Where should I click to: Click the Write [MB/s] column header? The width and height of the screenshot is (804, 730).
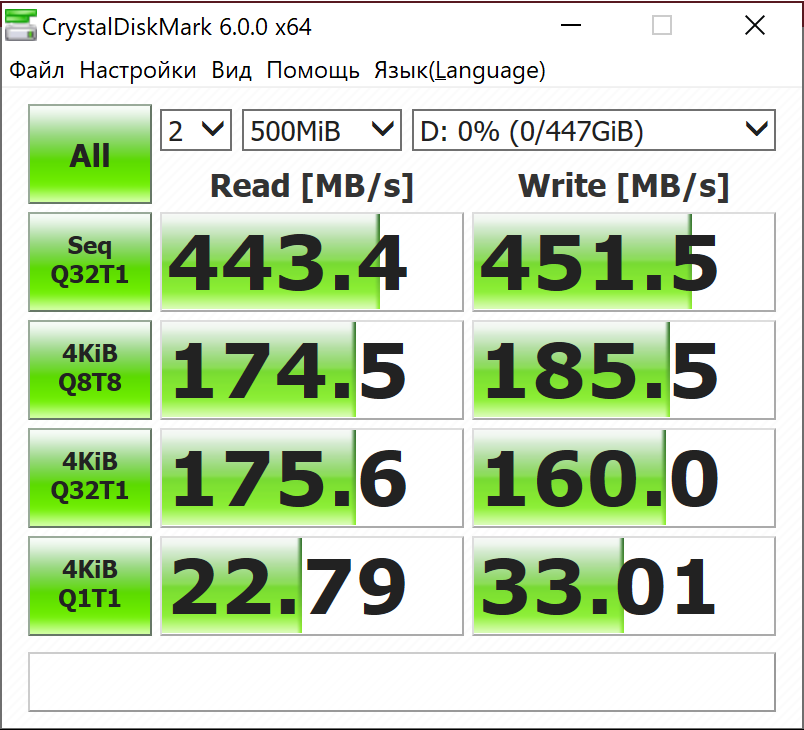624,186
